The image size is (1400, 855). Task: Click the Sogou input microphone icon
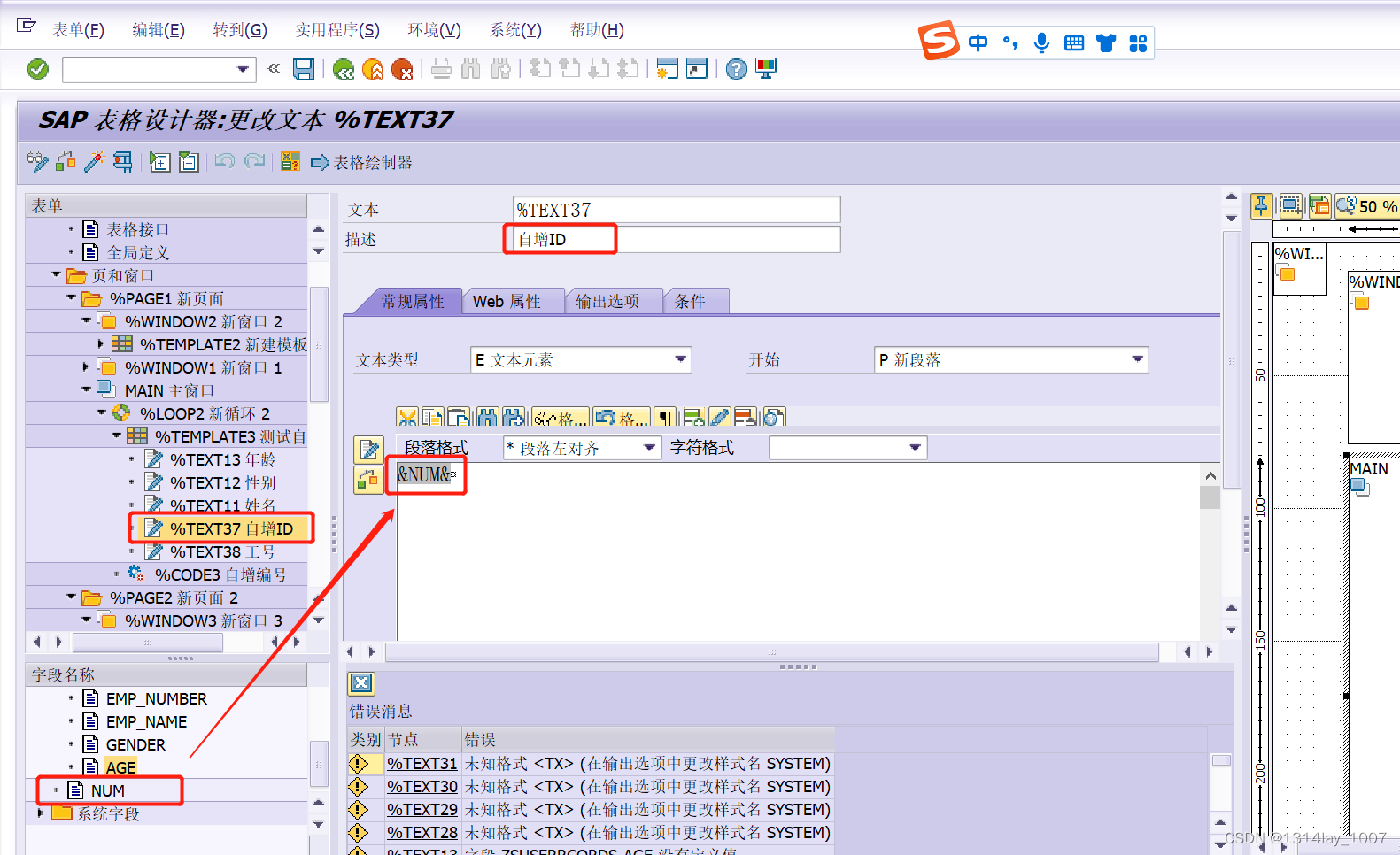click(1042, 43)
